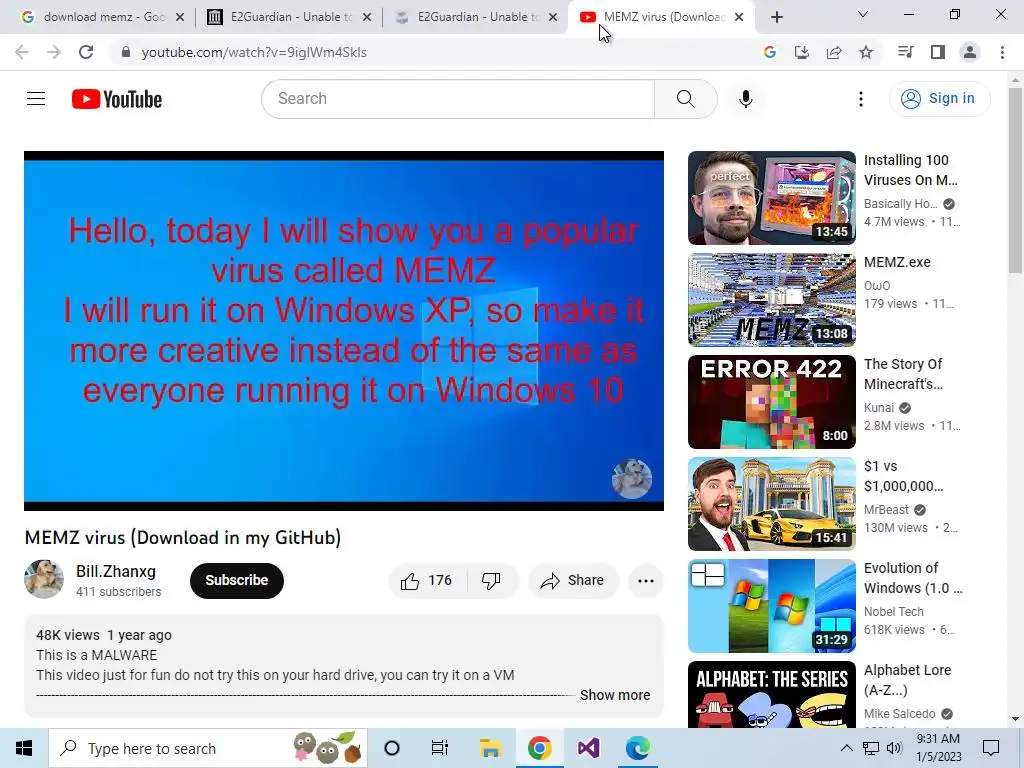Open YouTube settings three-dot menu
This screenshot has width=1024, height=768.
tap(861, 99)
